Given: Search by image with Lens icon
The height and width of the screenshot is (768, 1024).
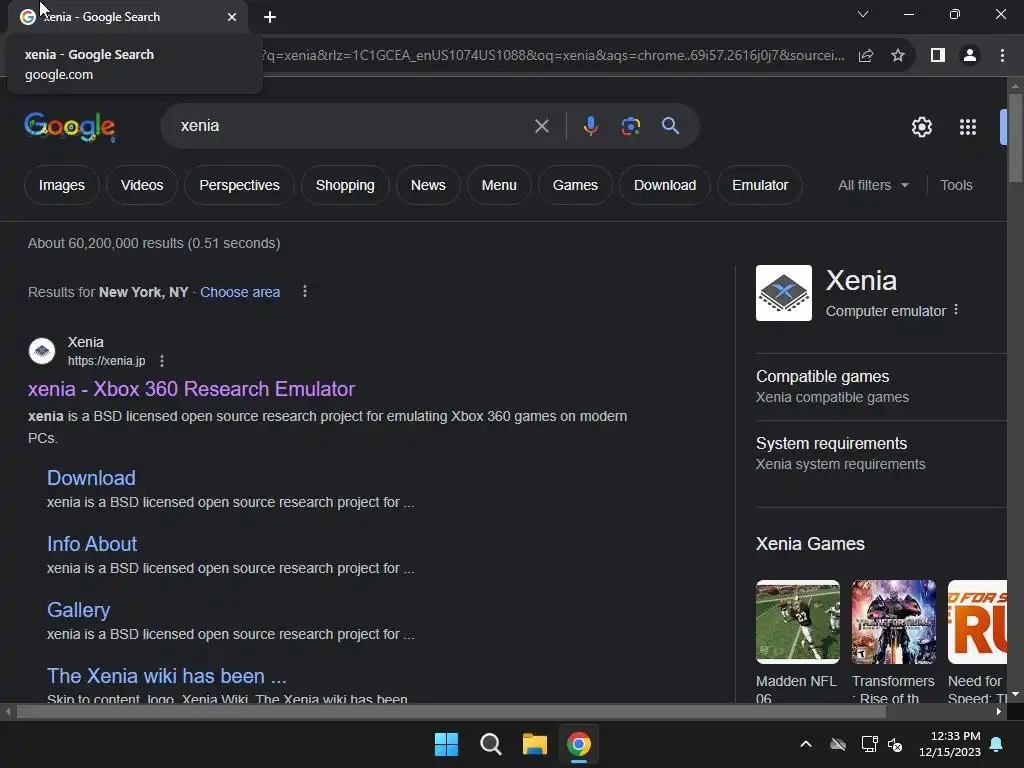Looking at the screenshot, I should [631, 126].
